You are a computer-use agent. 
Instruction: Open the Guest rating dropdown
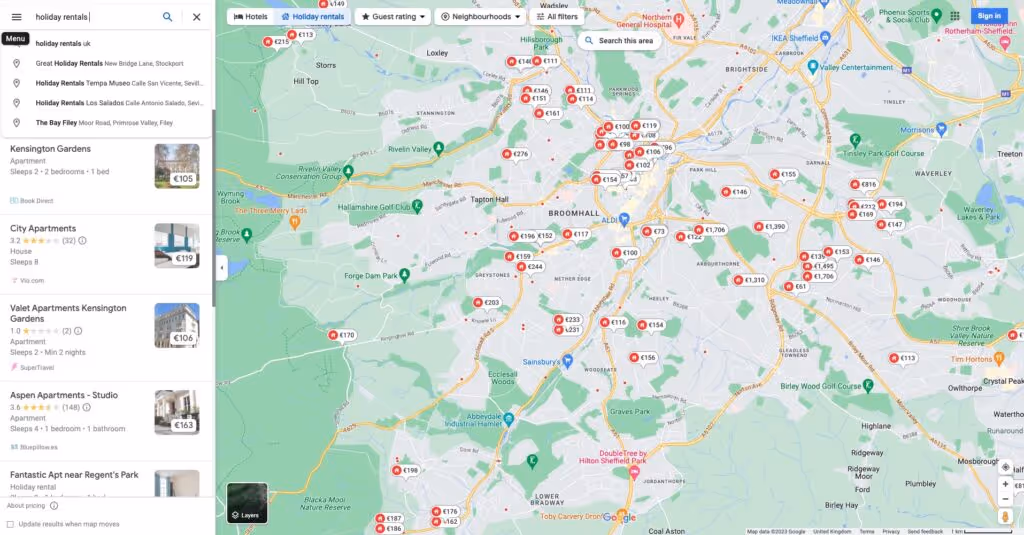[392, 16]
